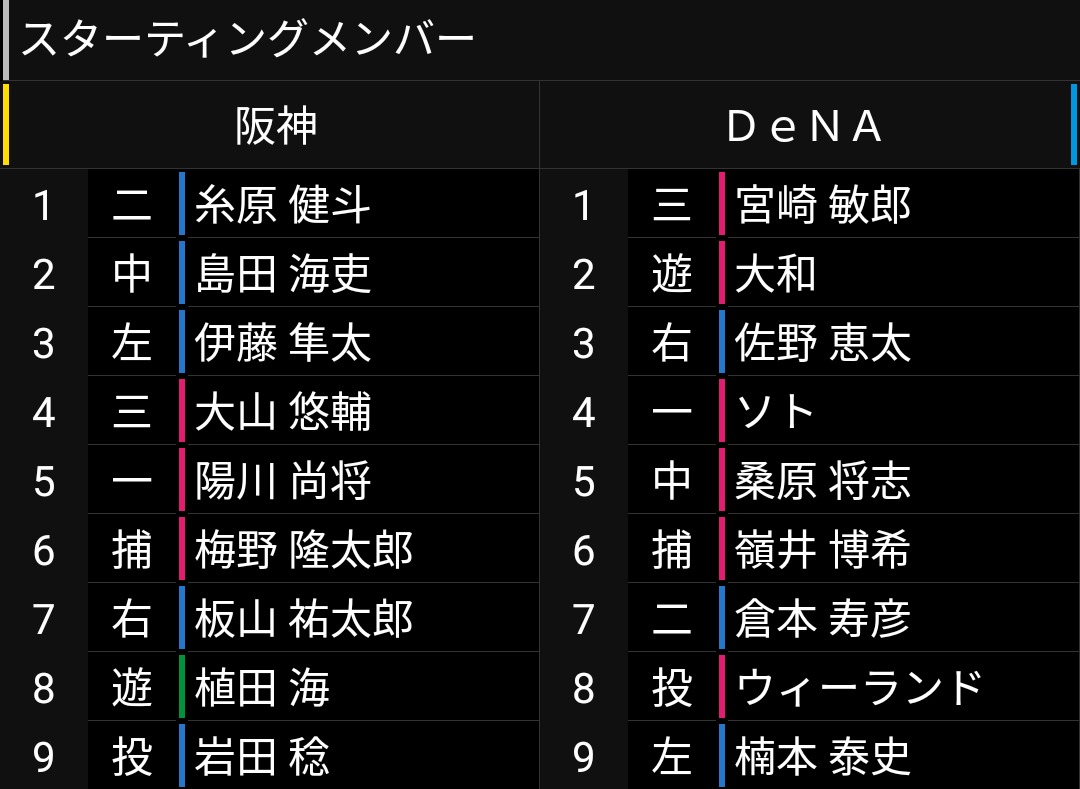
Task: Open catcher 嶺井 博希
Action: point(823,550)
